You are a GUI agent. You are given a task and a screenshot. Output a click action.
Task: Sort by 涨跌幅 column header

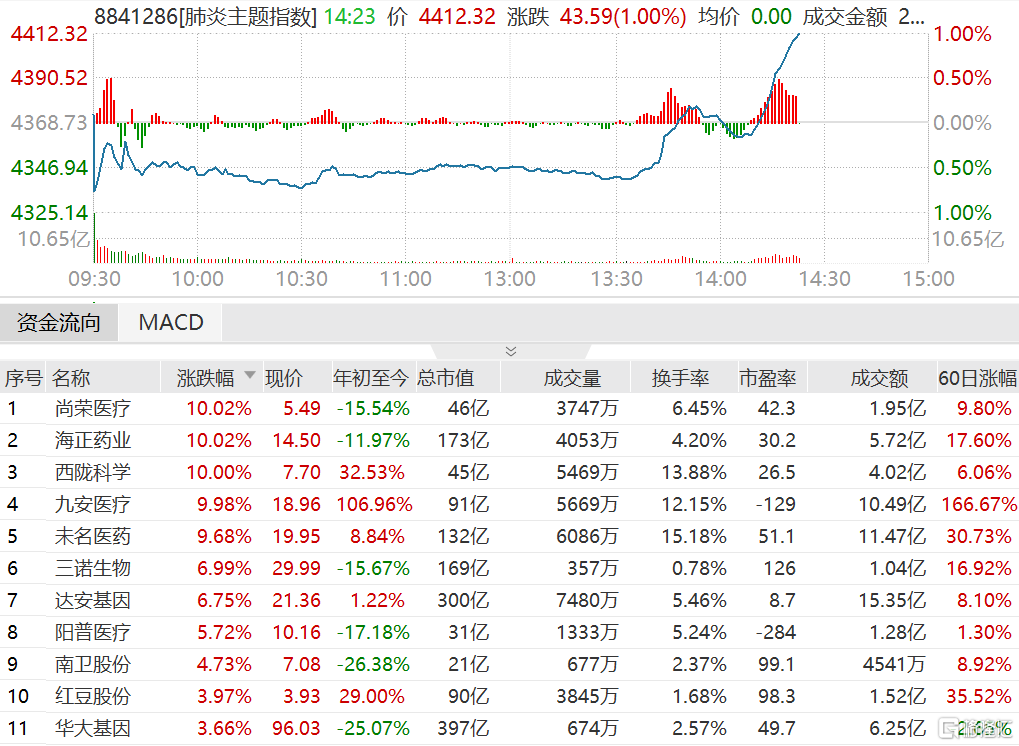(x=205, y=378)
